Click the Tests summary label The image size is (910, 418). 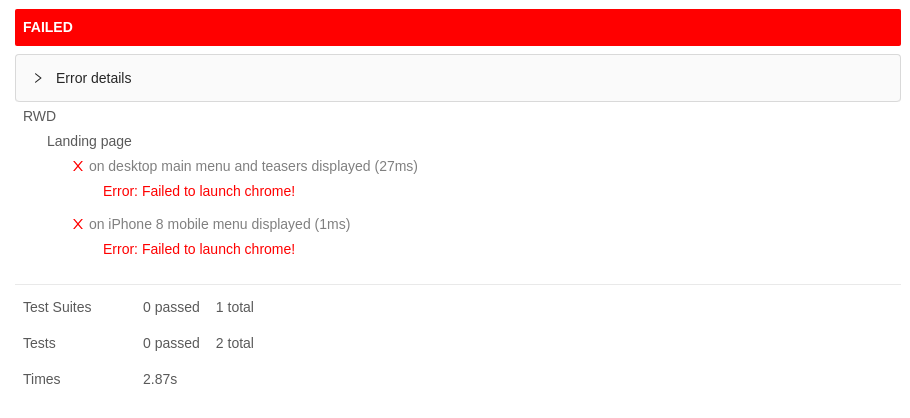click(39, 343)
